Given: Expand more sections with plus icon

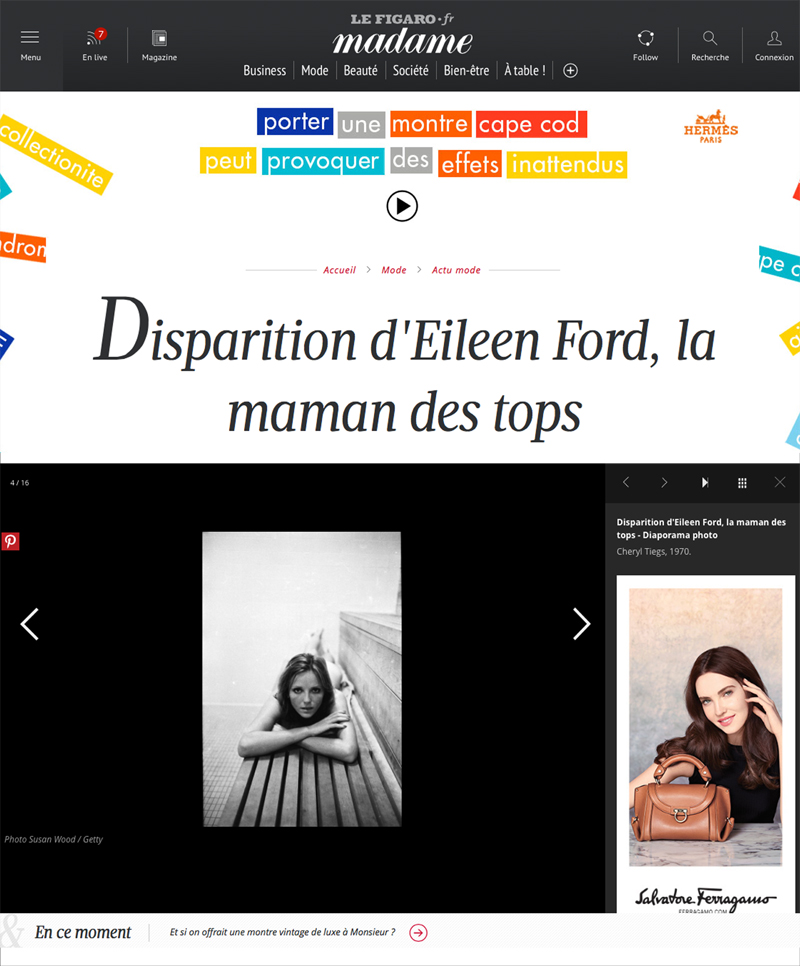Looking at the screenshot, I should pos(570,71).
